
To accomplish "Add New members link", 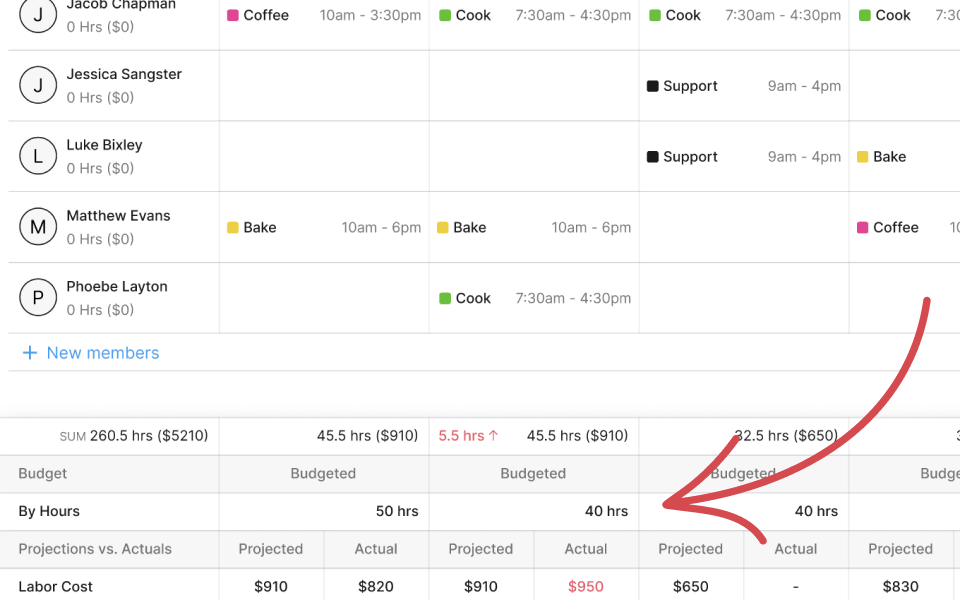I will tap(102, 353).
